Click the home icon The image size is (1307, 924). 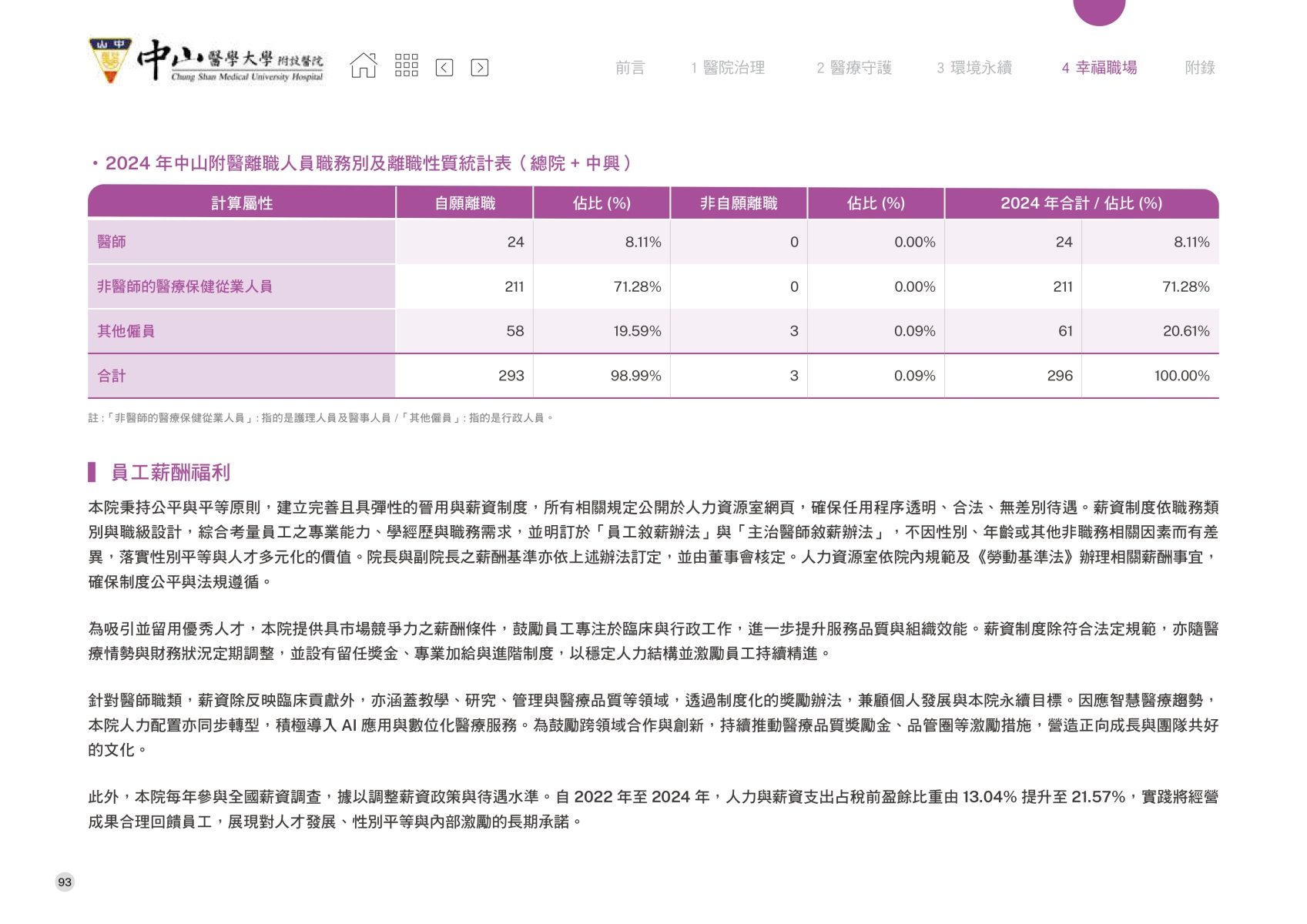tap(364, 66)
